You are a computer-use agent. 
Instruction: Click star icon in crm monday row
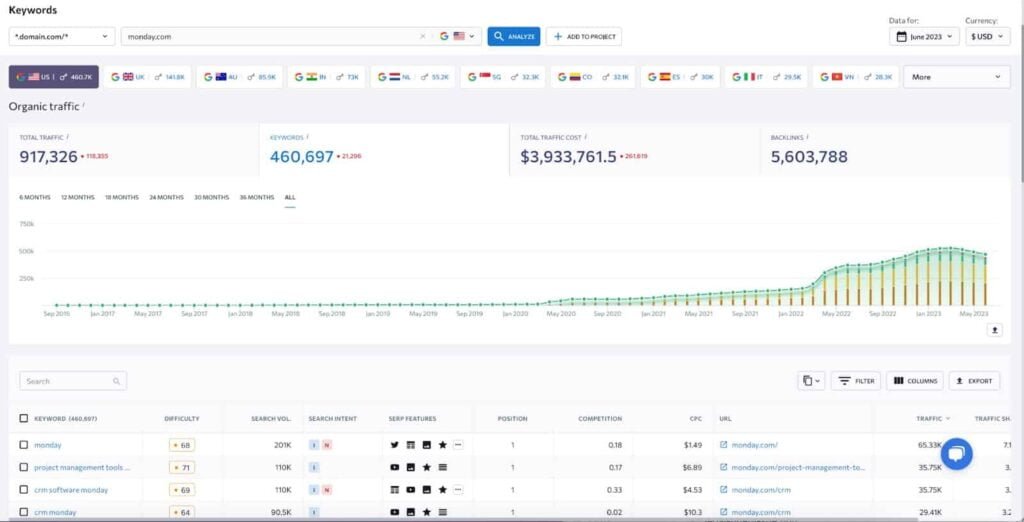point(426,512)
